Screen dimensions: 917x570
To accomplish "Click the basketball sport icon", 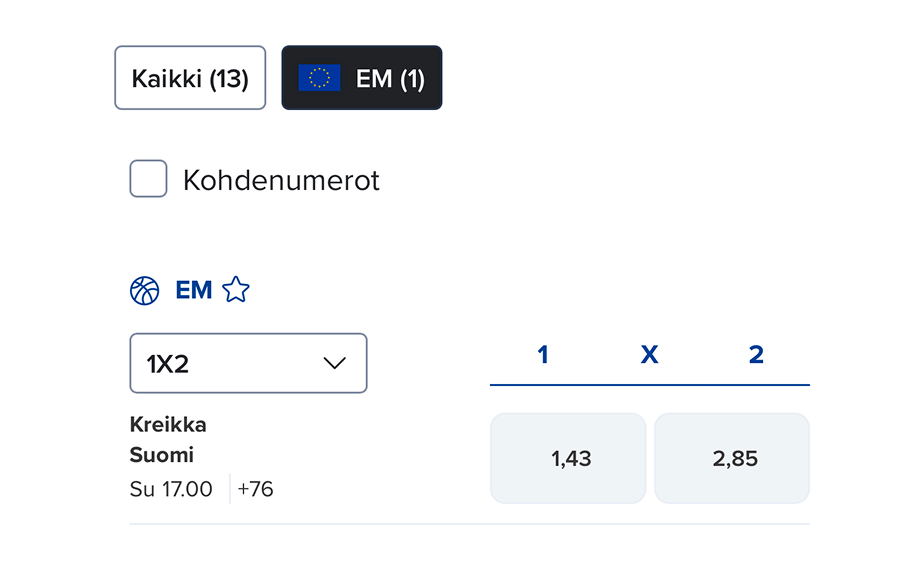I will (145, 291).
